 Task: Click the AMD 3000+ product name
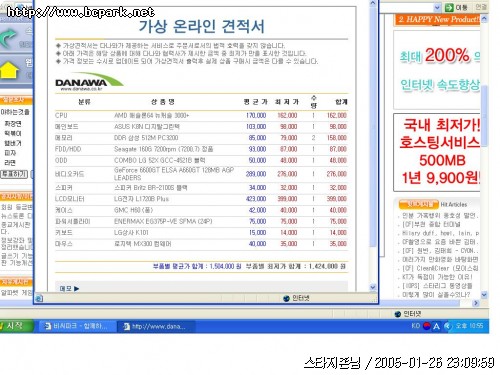click(152, 115)
